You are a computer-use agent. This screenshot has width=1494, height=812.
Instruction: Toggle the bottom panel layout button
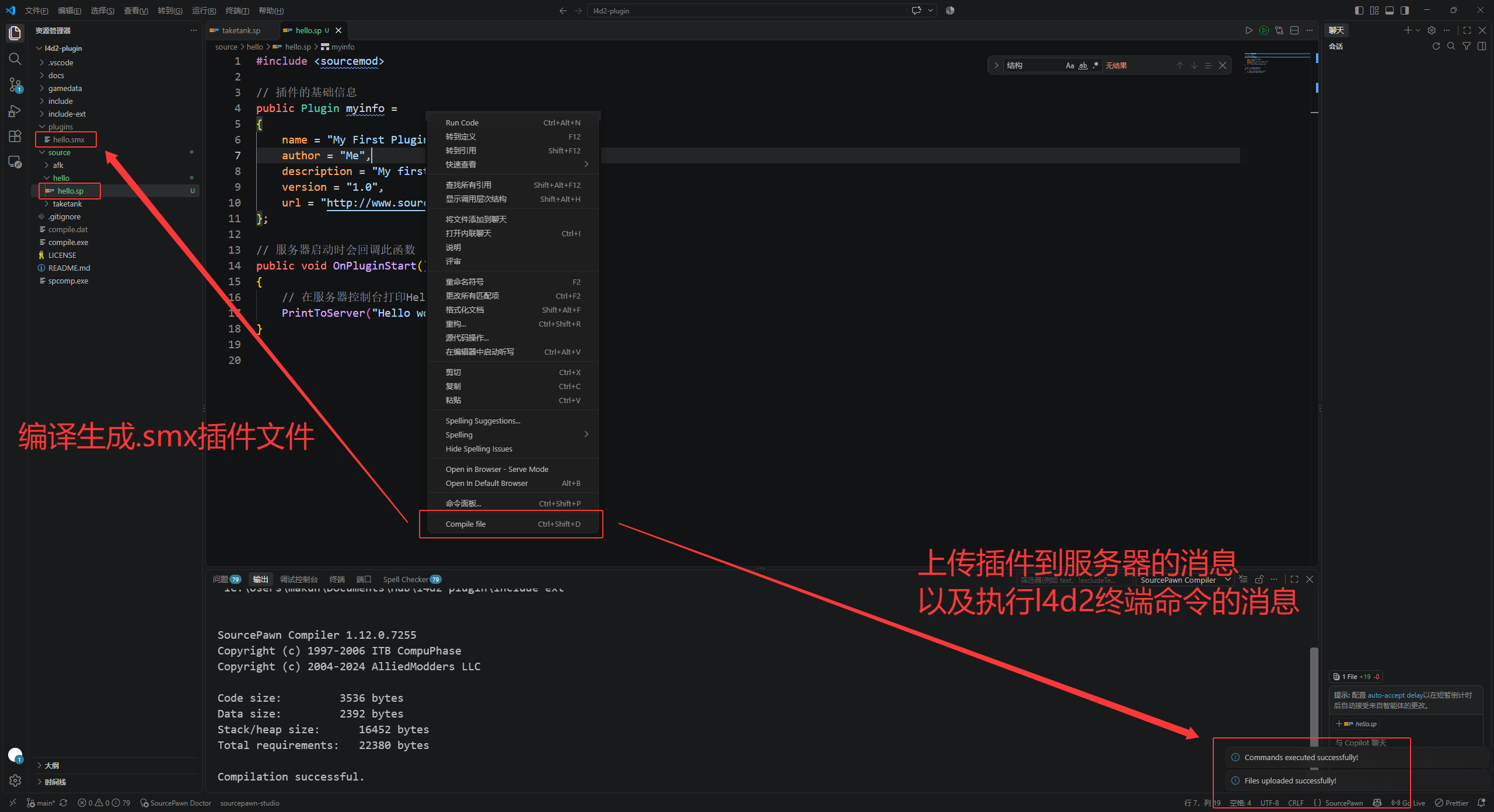[1390, 10]
